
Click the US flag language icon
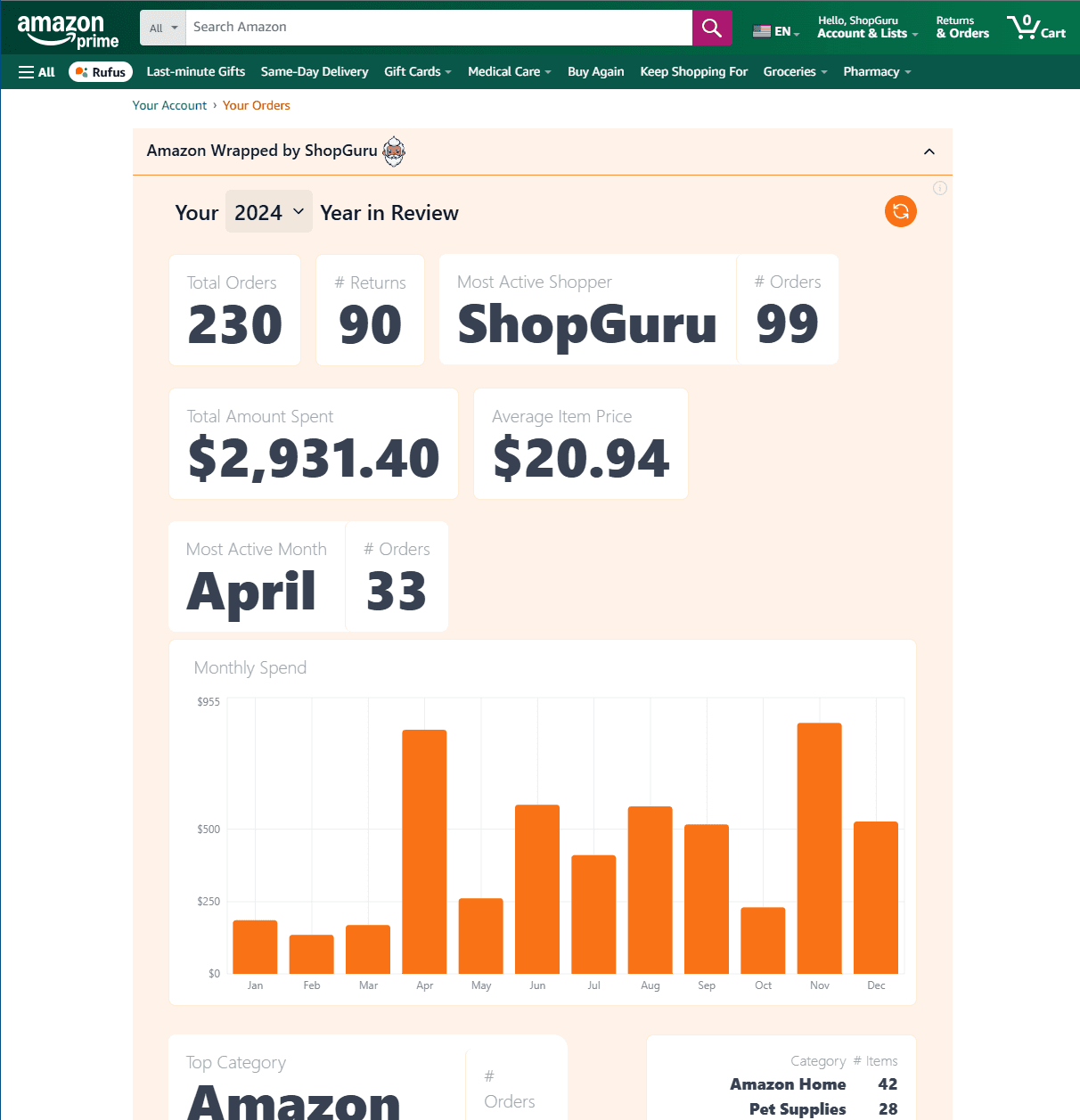pyautogui.click(x=762, y=31)
